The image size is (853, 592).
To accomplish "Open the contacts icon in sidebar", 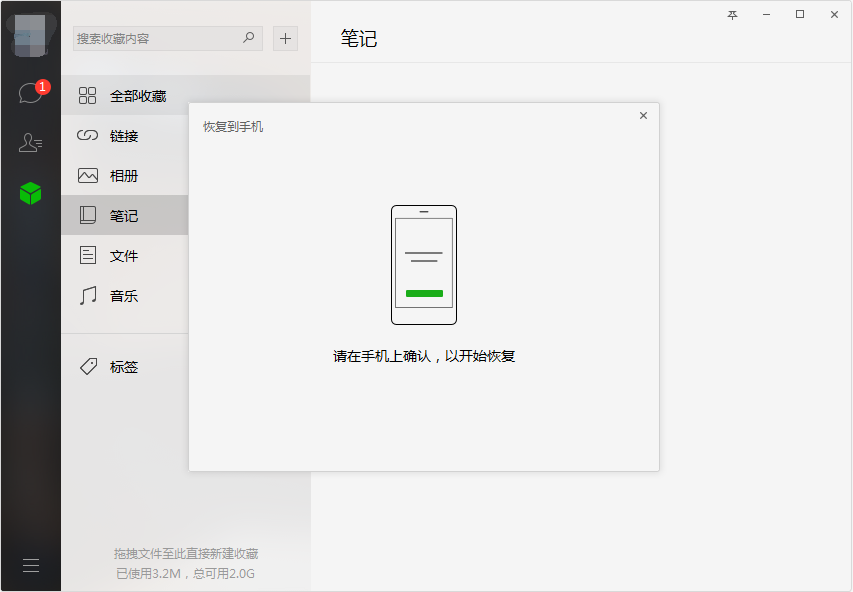I will click(30, 143).
